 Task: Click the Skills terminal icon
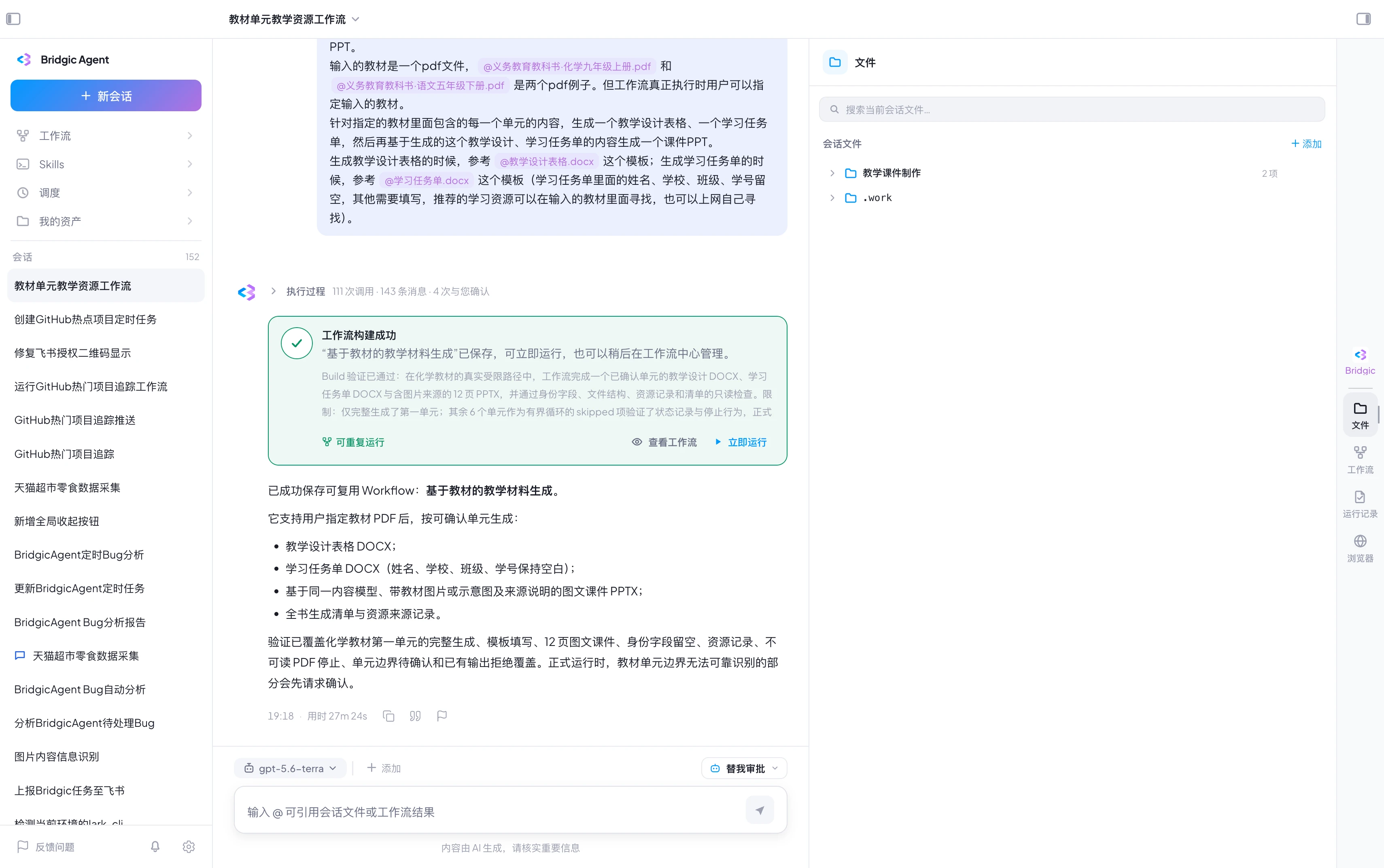coord(23,164)
